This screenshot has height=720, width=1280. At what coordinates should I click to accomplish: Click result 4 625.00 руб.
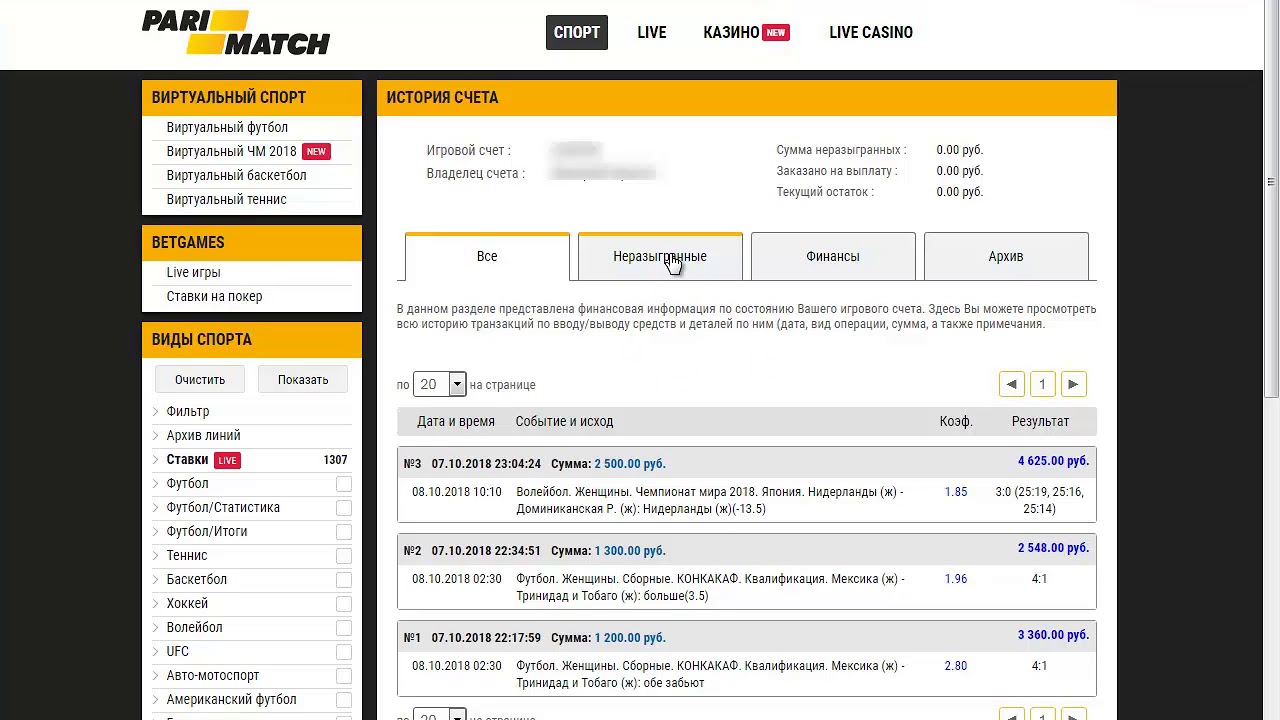[1053, 461]
